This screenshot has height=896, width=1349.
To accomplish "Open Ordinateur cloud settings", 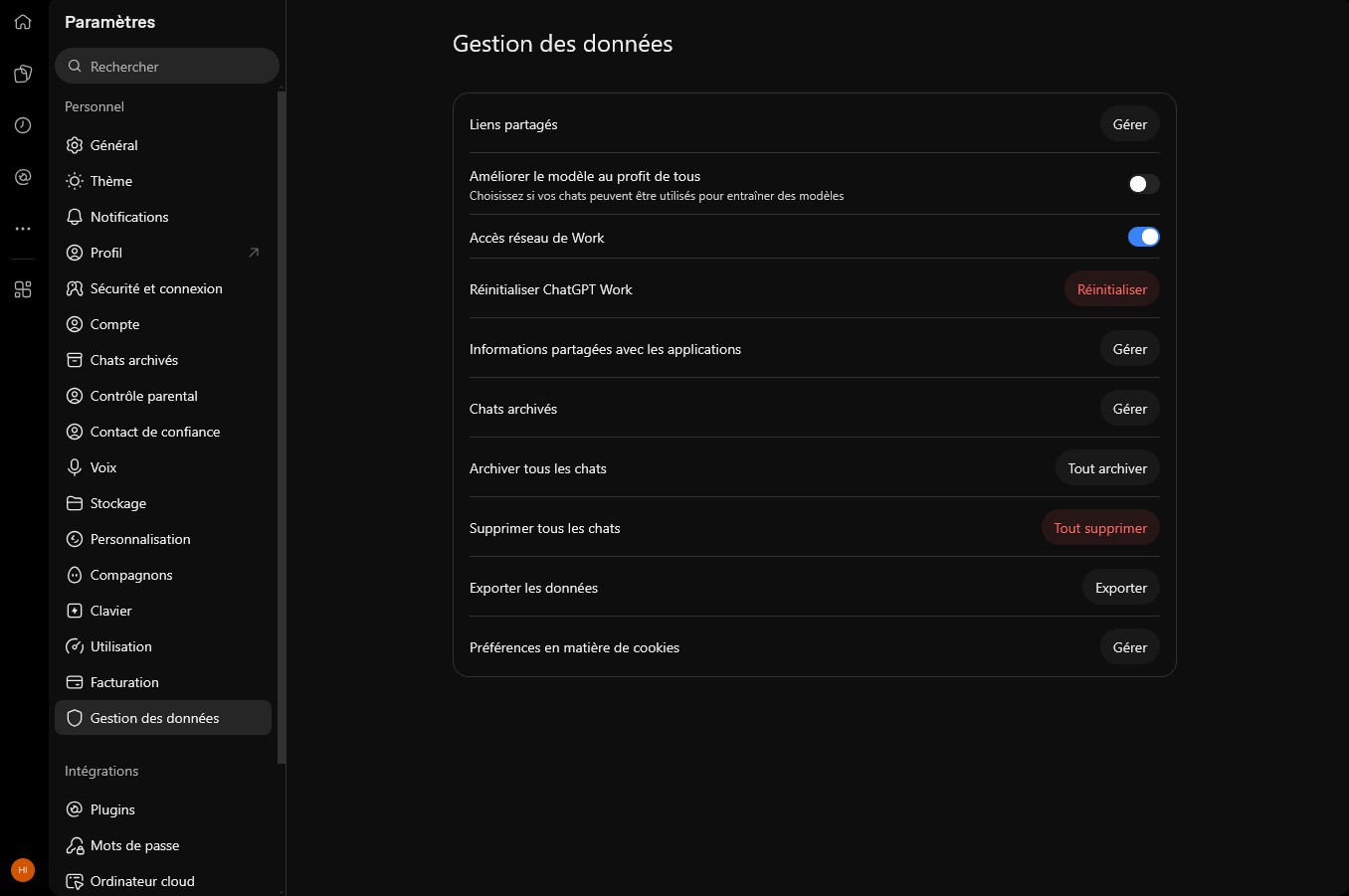I will tap(163, 881).
